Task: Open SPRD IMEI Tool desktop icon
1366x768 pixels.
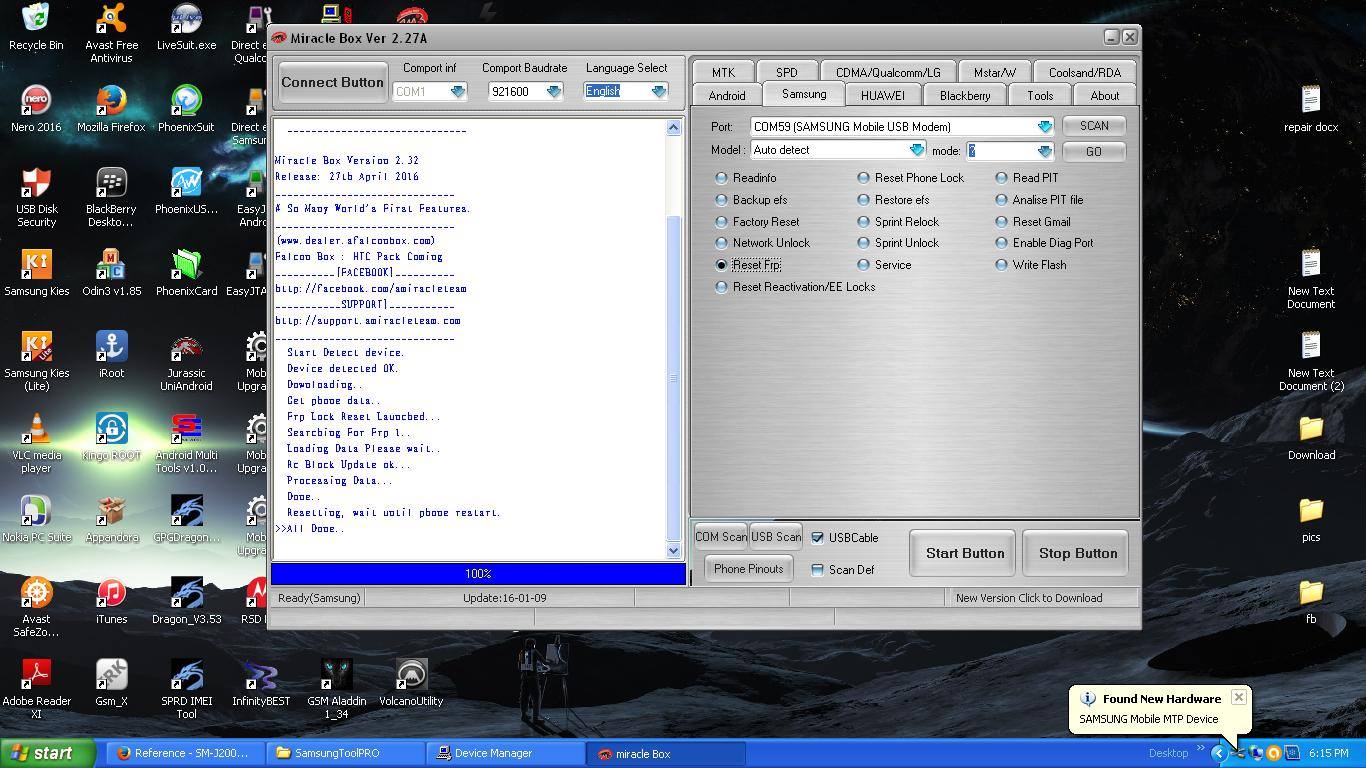Action: pos(186,689)
